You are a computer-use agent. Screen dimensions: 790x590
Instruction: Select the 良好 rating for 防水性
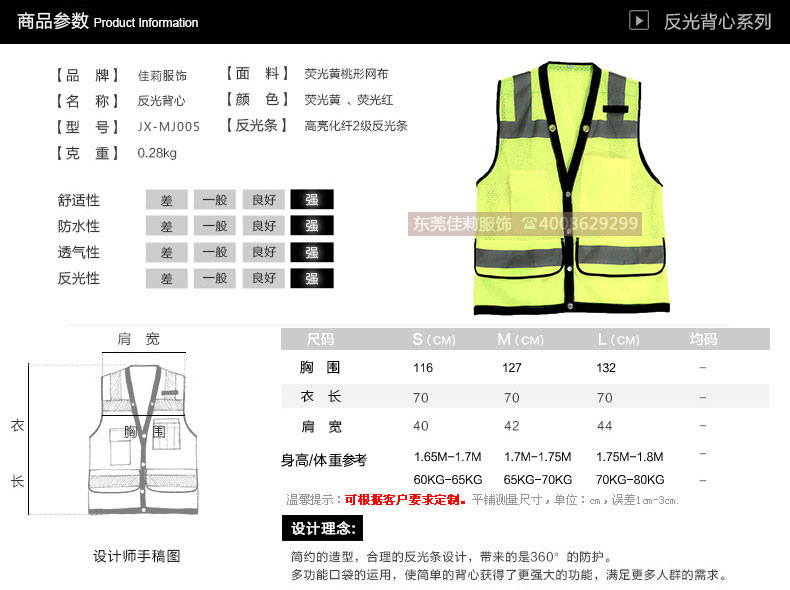click(264, 226)
